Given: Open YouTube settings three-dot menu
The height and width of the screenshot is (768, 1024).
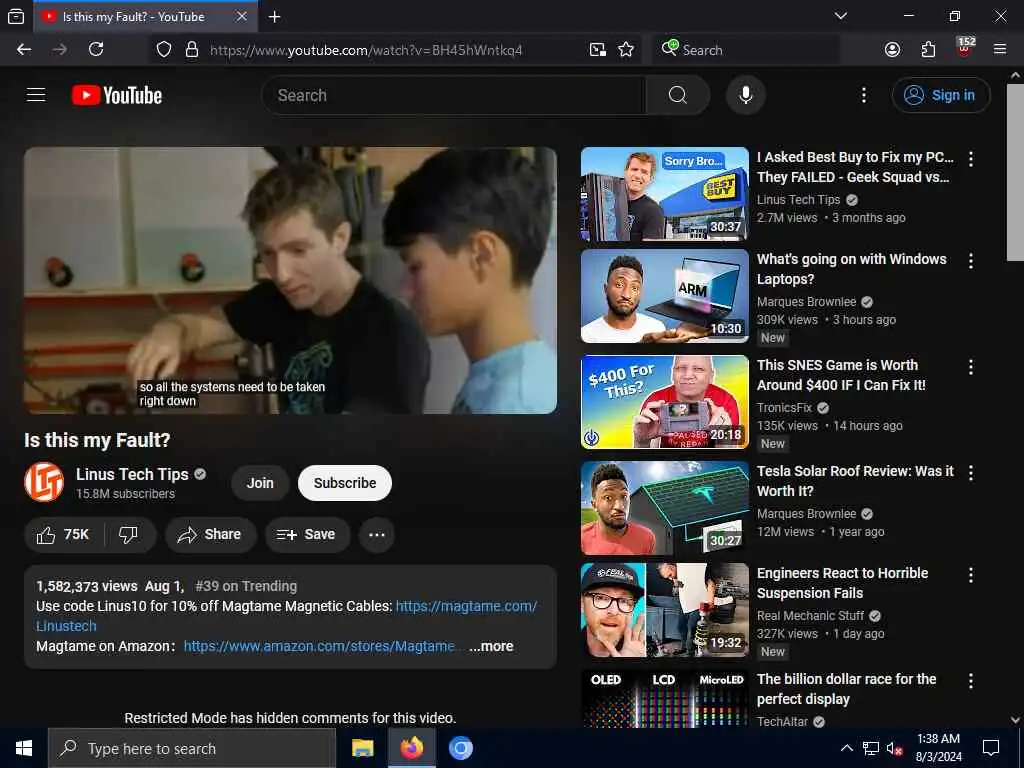Looking at the screenshot, I should 864,95.
